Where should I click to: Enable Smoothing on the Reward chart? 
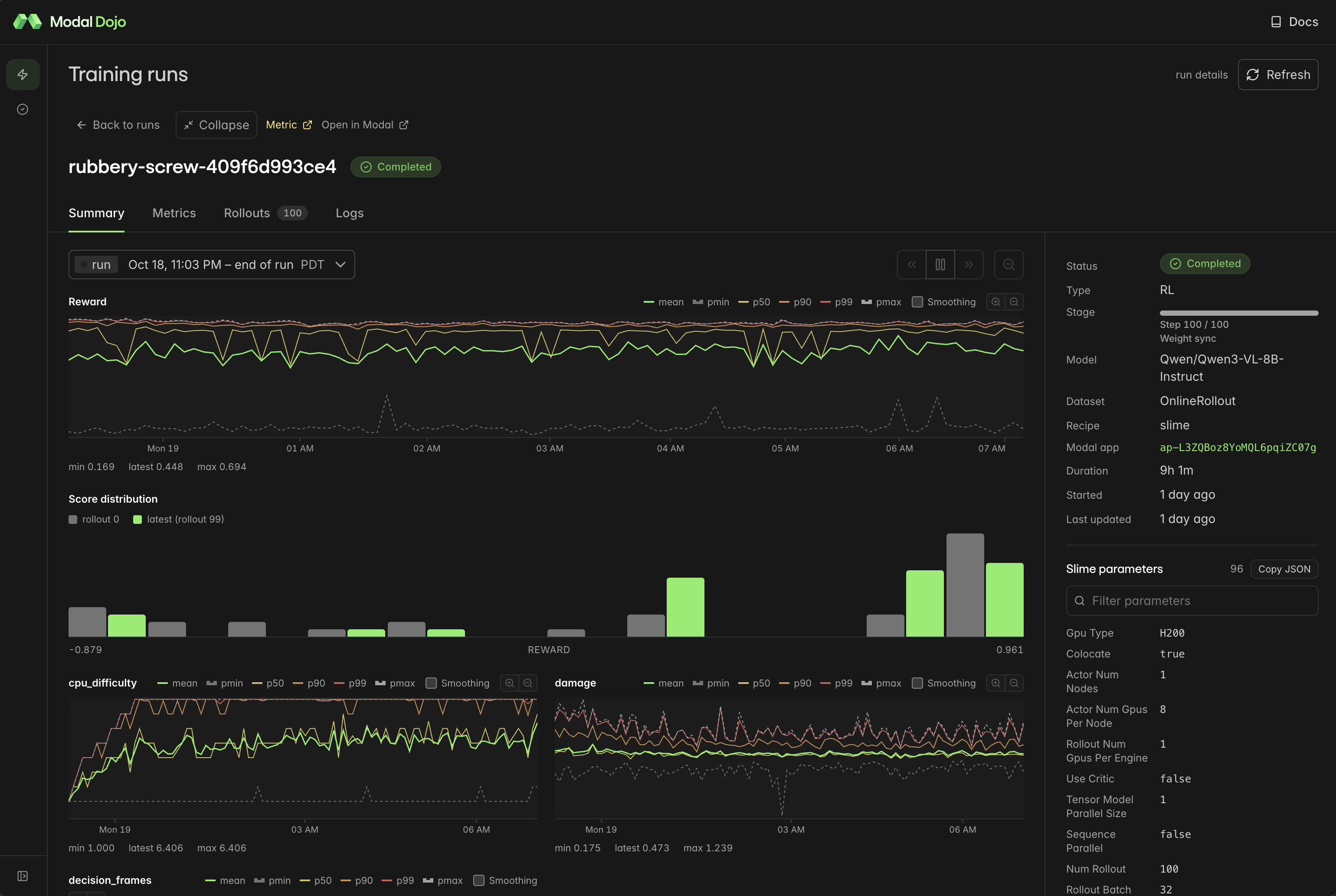point(917,302)
